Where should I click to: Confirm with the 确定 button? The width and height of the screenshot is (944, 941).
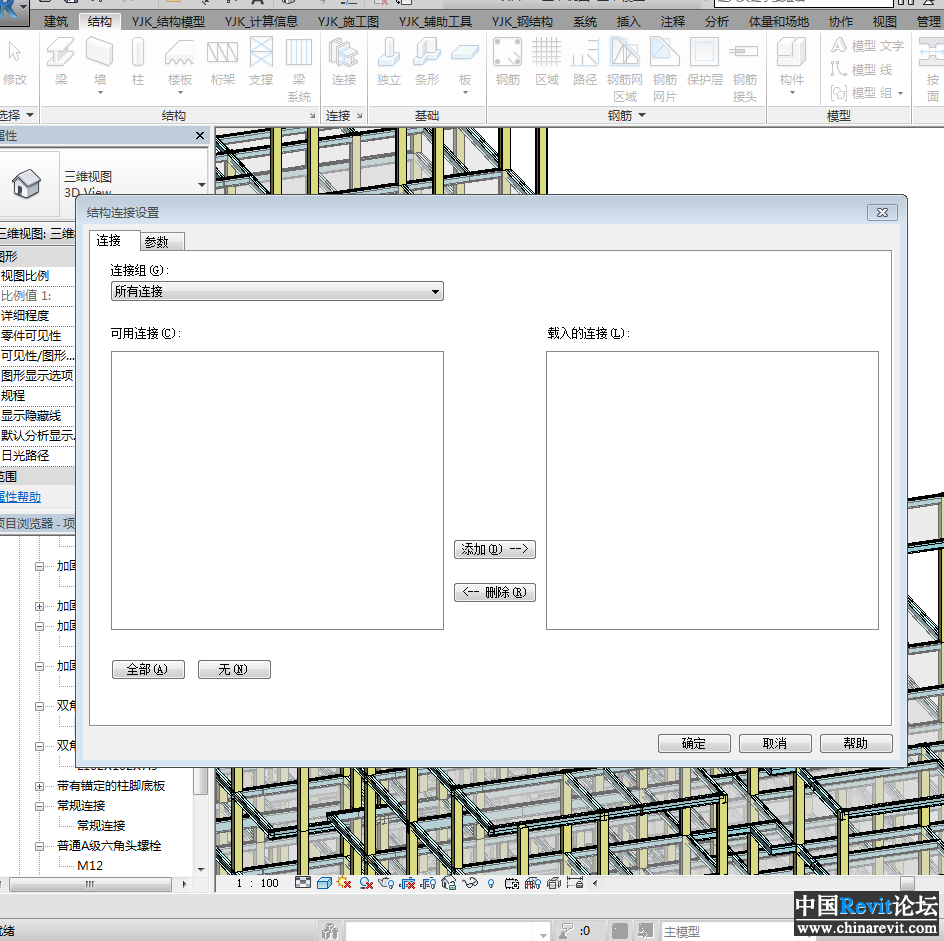pyautogui.click(x=694, y=744)
